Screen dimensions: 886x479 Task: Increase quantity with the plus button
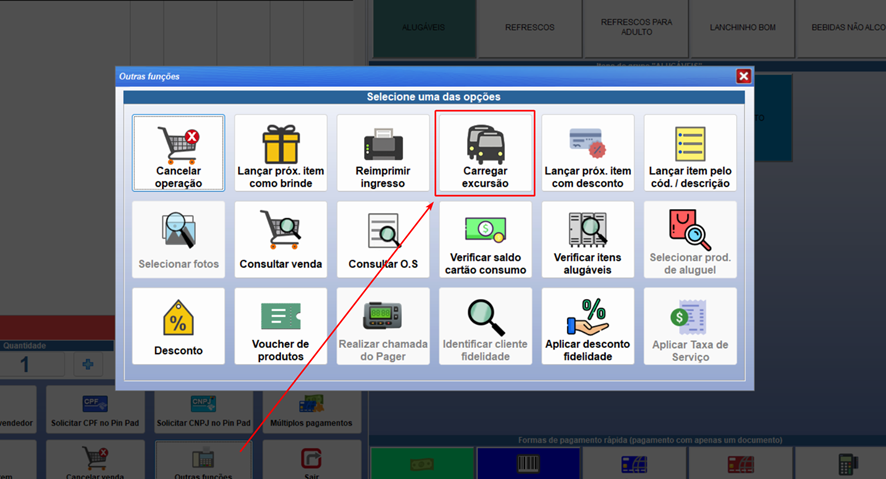click(x=88, y=364)
